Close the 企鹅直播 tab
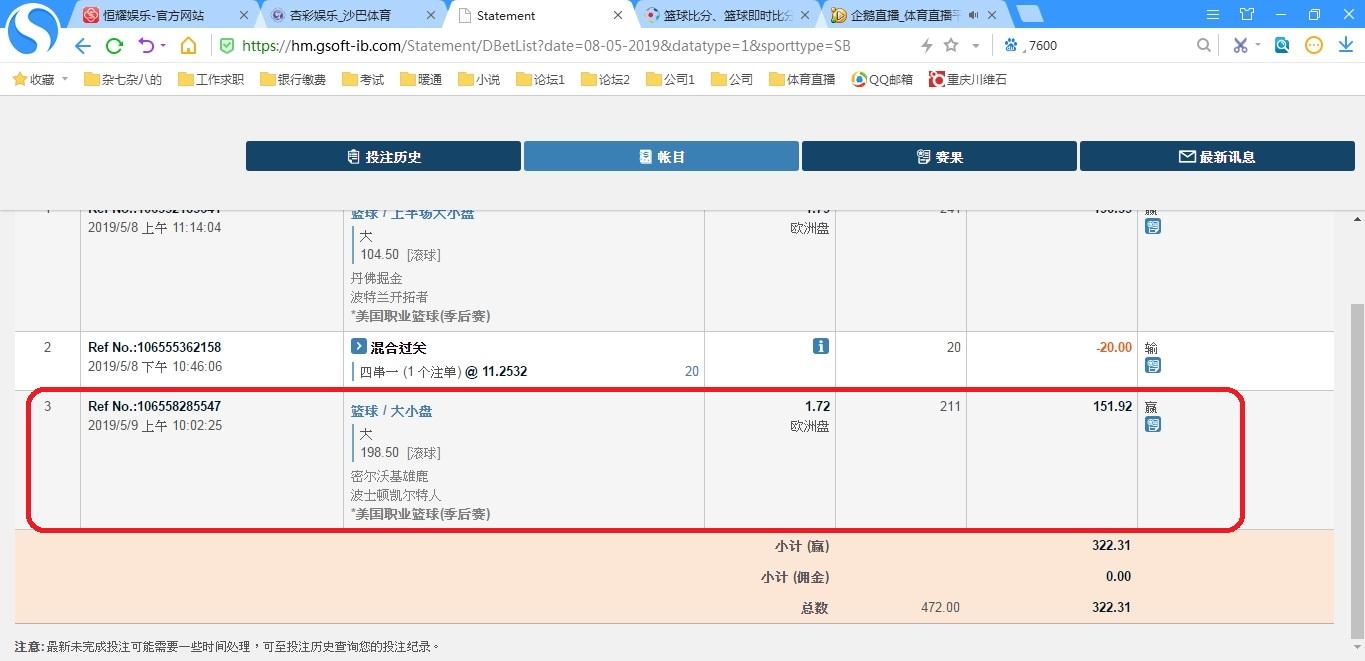 (x=991, y=16)
